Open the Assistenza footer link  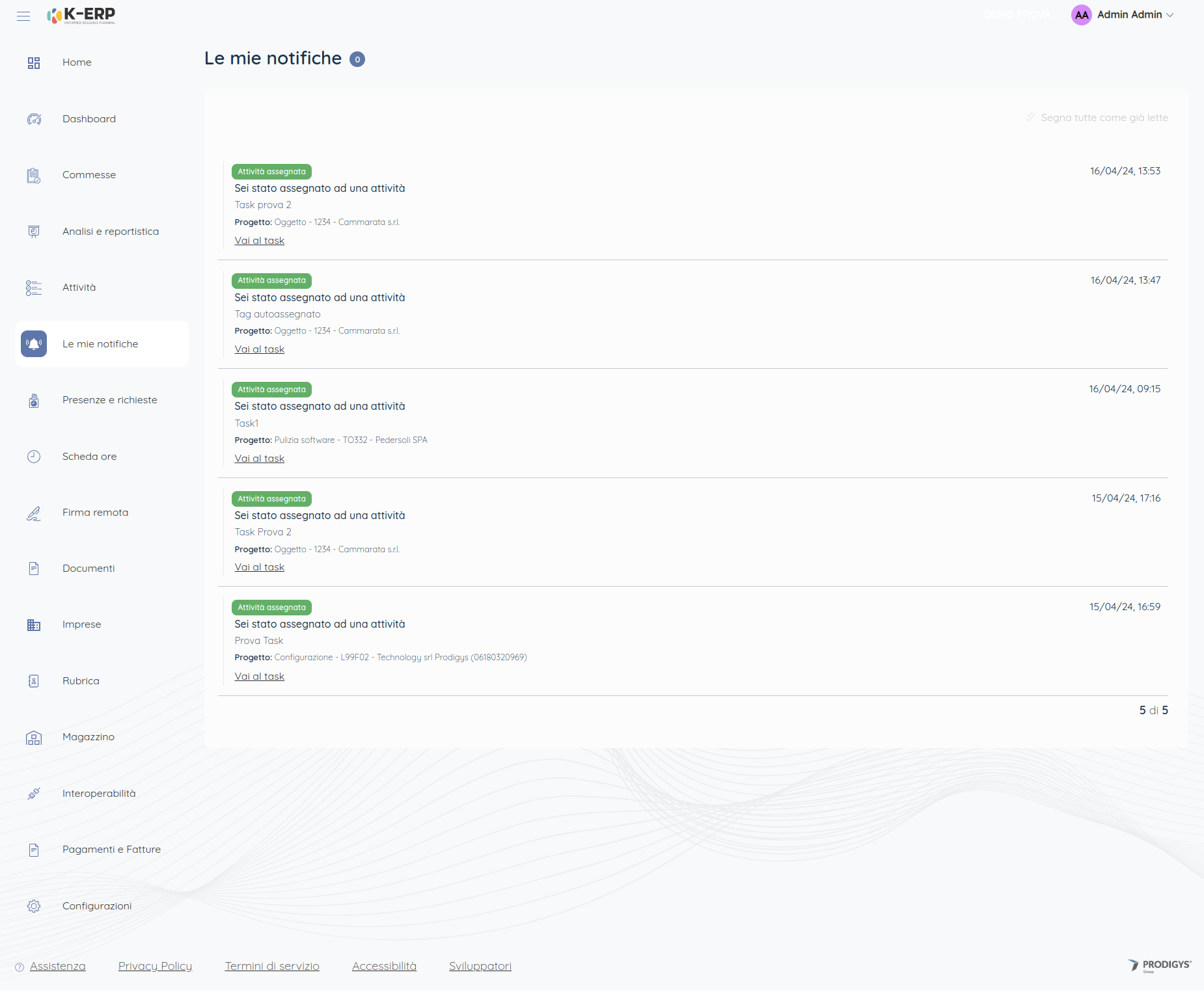click(57, 966)
